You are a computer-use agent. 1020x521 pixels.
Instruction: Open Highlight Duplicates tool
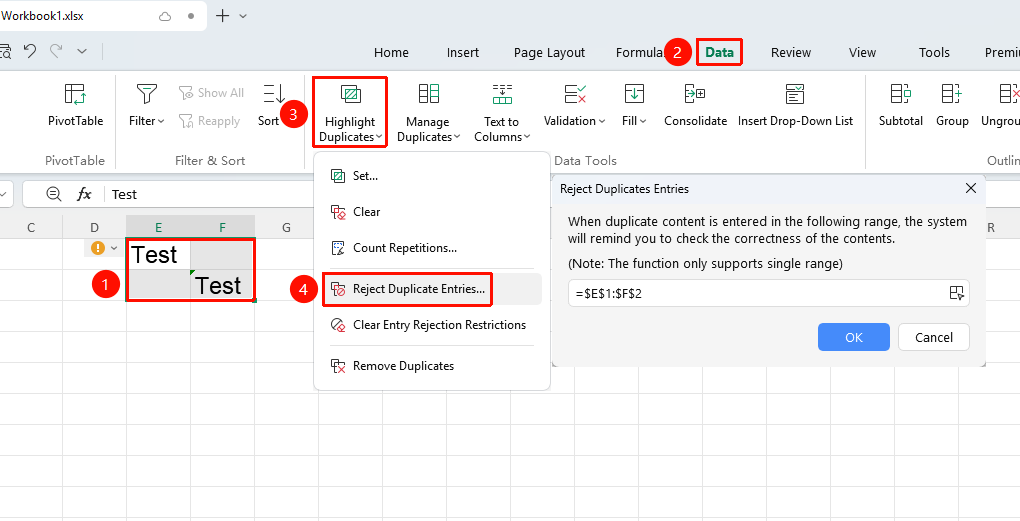tap(350, 112)
